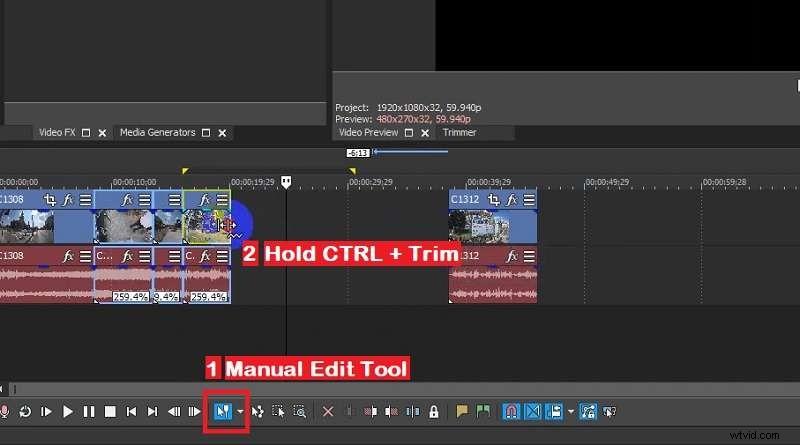Pick the Zoom Edit Tool magnifier
800x445 pixels.
[x=299, y=411]
